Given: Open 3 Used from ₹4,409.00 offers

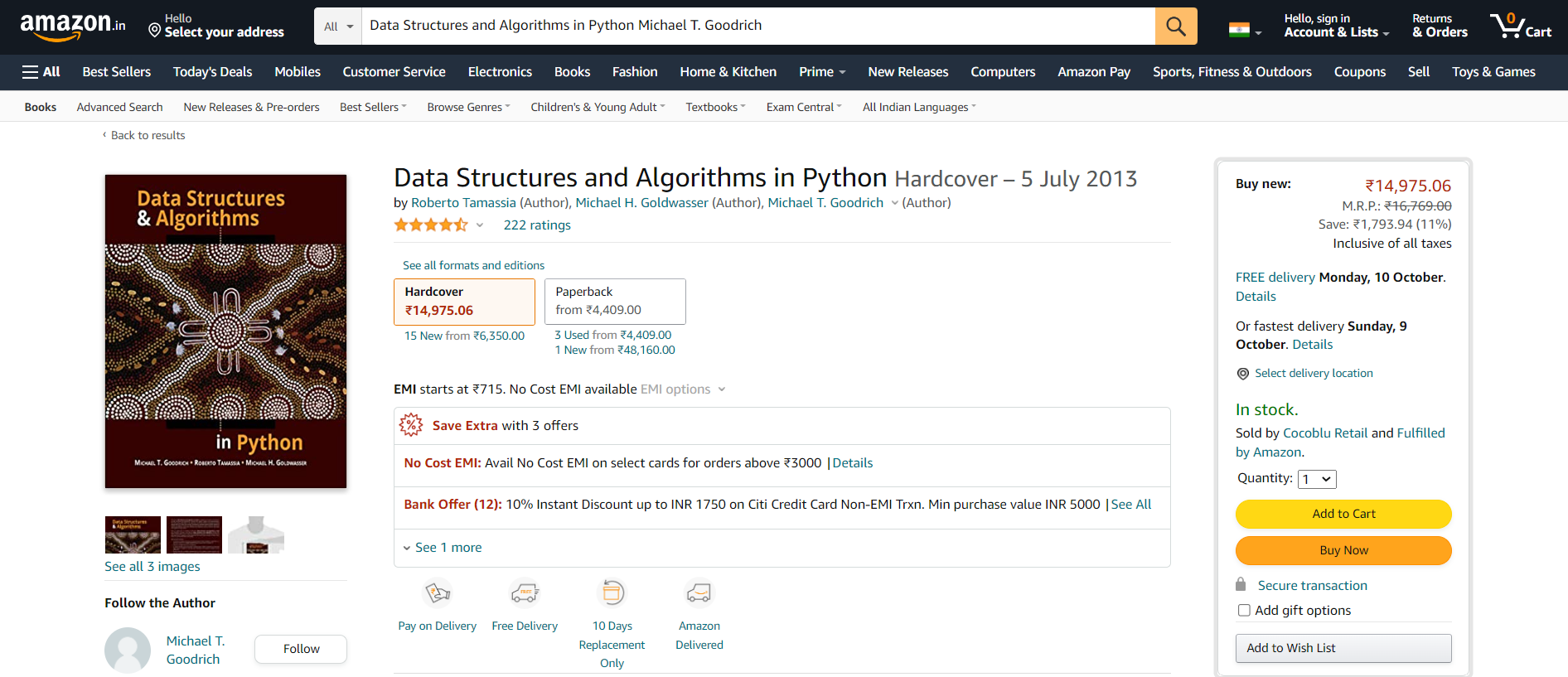Looking at the screenshot, I should 612,335.
